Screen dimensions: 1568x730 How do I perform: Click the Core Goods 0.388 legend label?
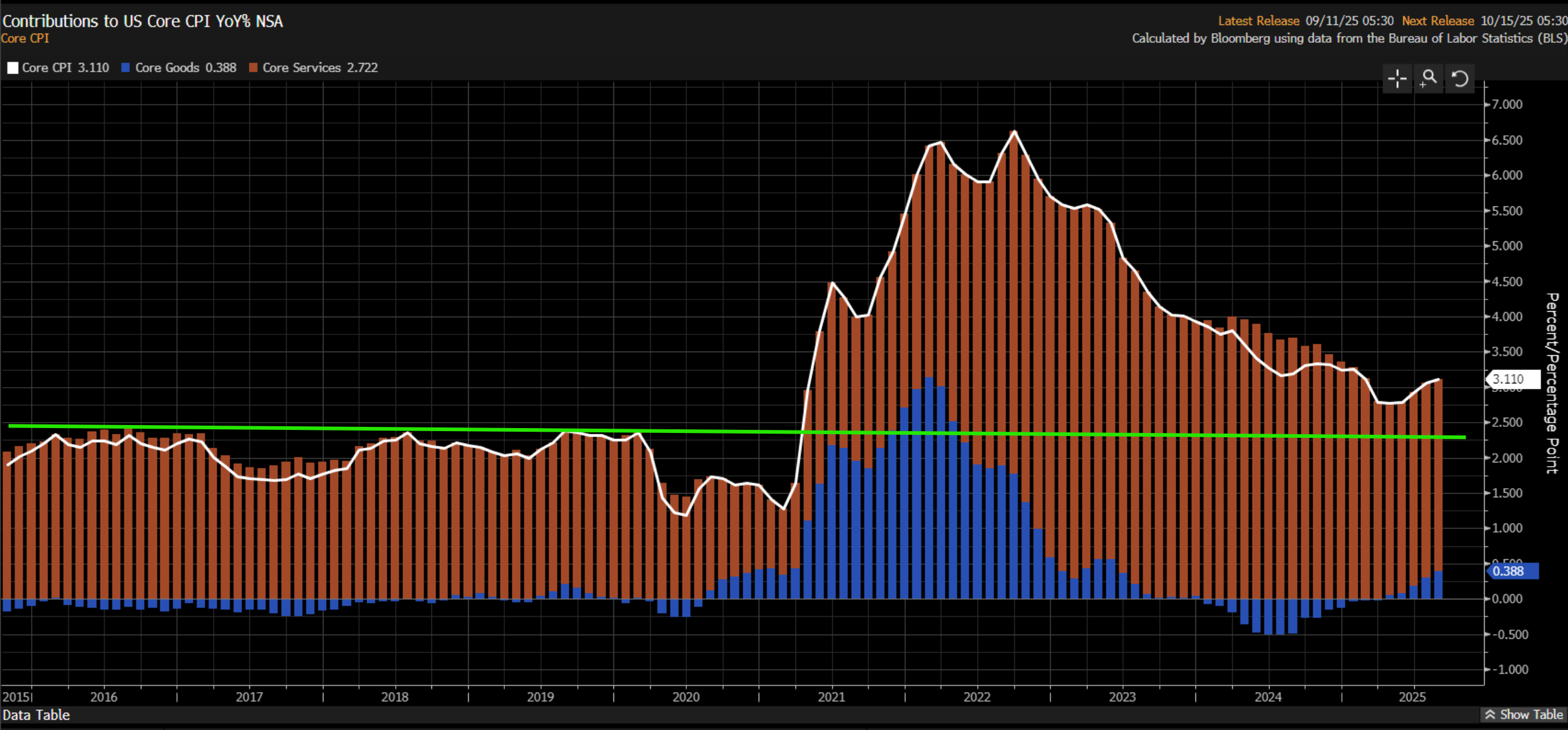185,68
